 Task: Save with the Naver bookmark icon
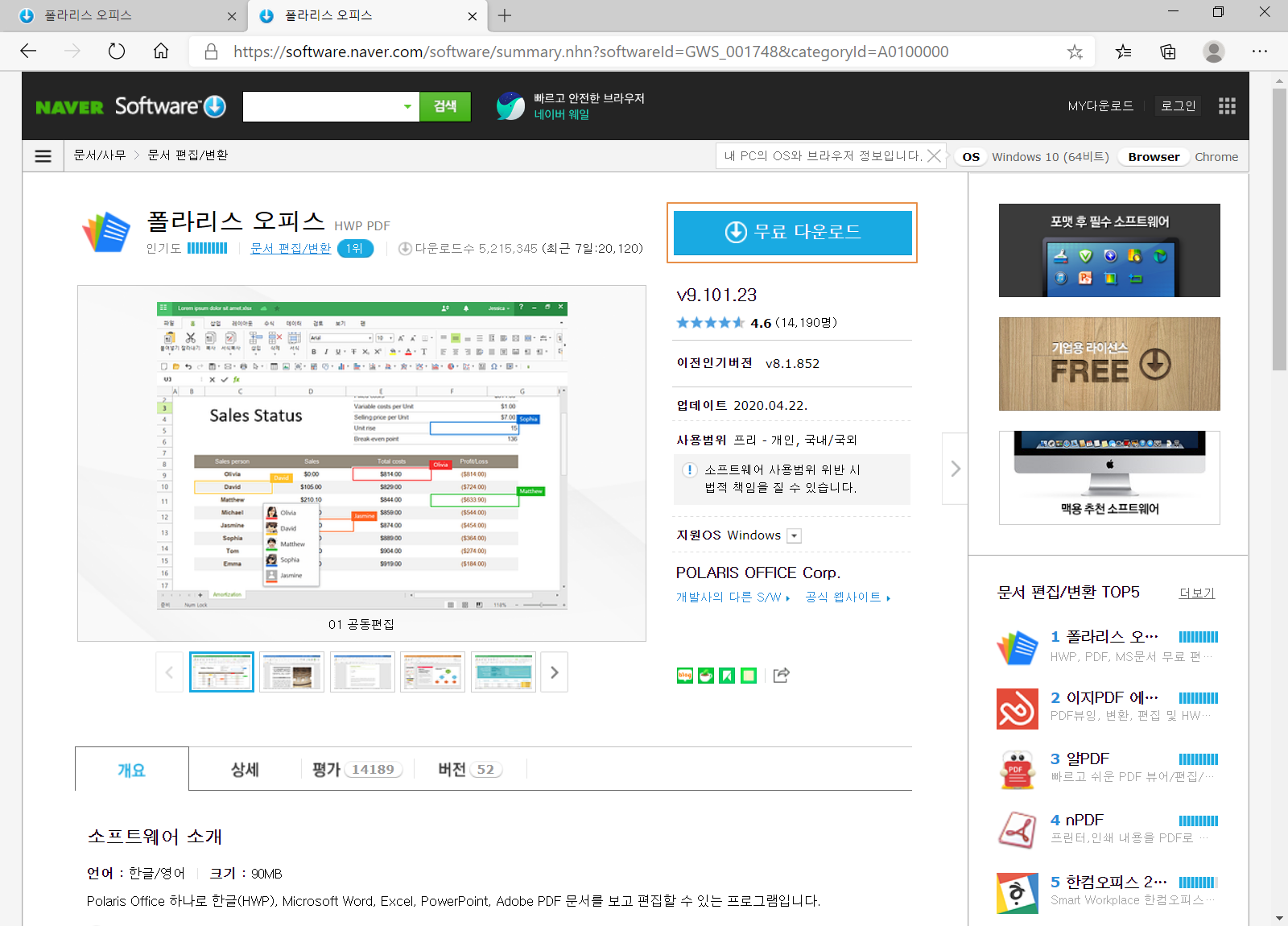[727, 676]
